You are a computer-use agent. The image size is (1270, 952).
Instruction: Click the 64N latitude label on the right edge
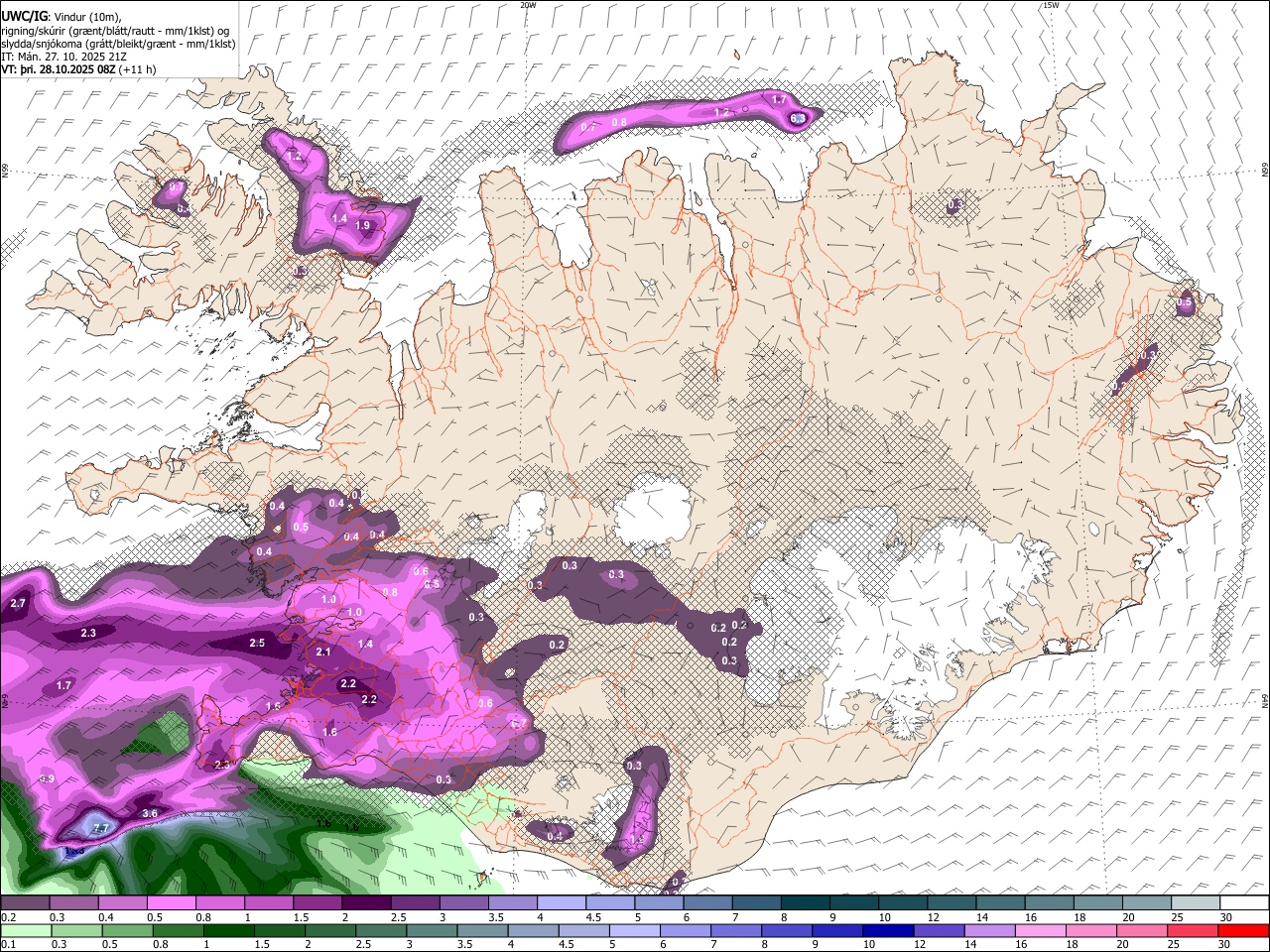pyautogui.click(x=1265, y=700)
